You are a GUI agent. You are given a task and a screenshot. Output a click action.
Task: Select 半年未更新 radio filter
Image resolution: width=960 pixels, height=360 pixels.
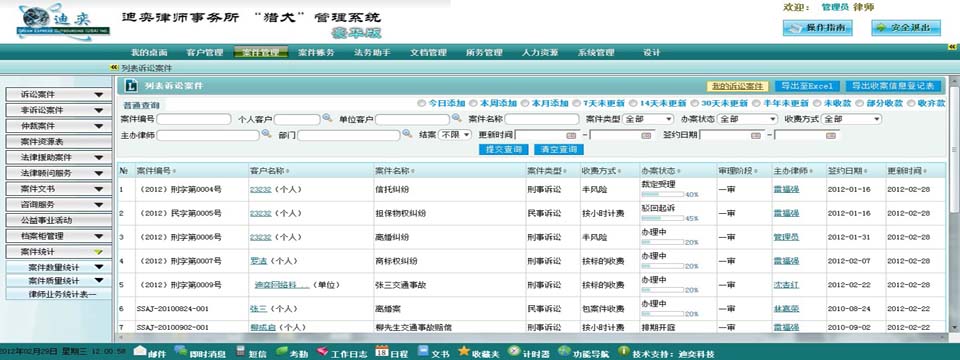pos(756,103)
